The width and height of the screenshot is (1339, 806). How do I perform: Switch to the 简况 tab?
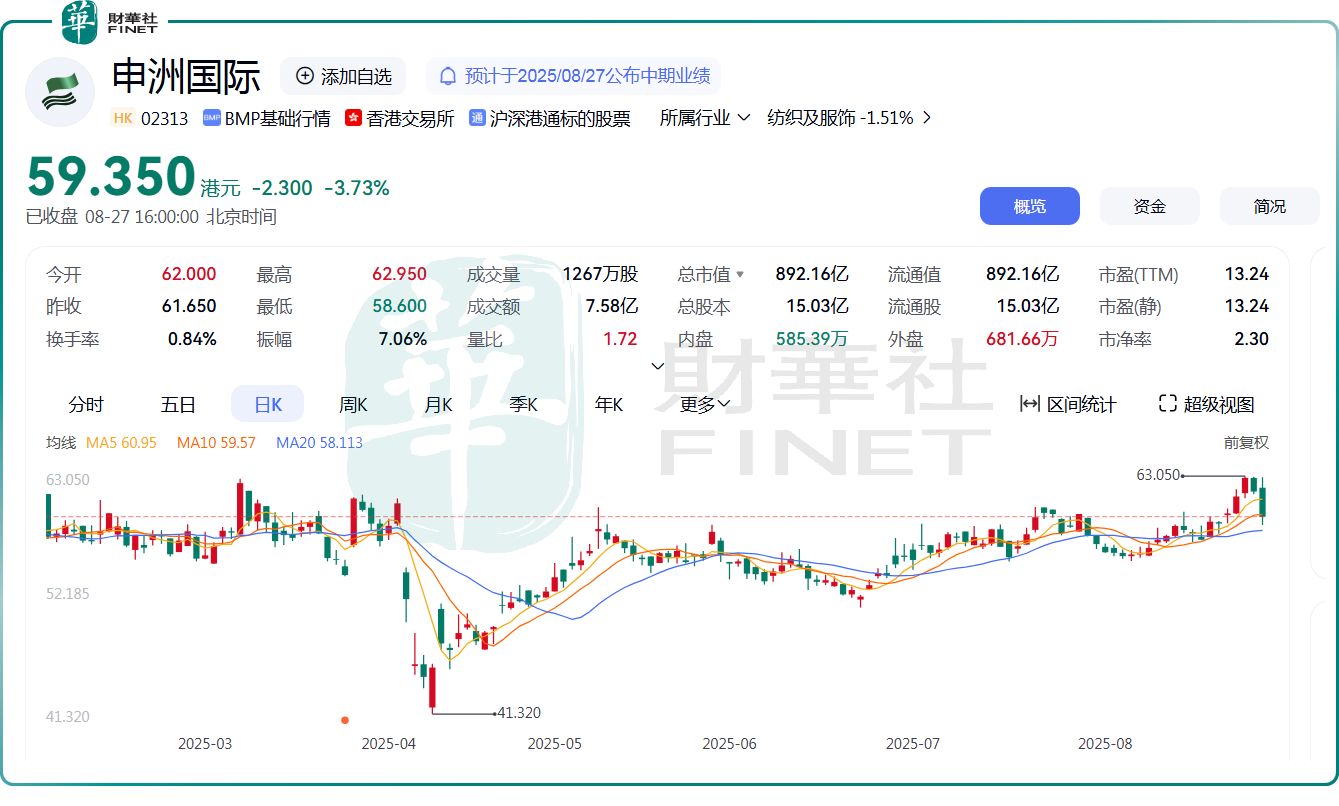tap(1270, 206)
